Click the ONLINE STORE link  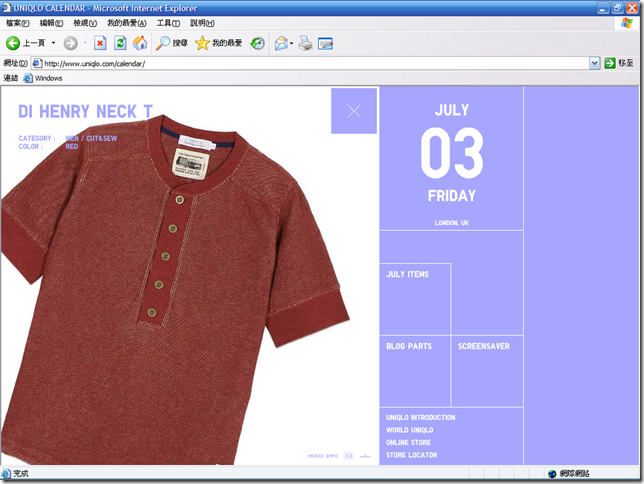click(x=408, y=443)
